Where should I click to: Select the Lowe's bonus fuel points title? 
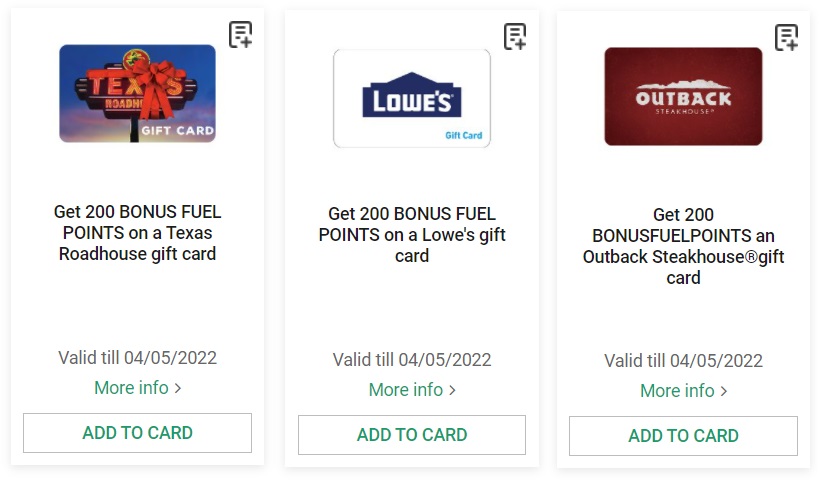(412, 235)
